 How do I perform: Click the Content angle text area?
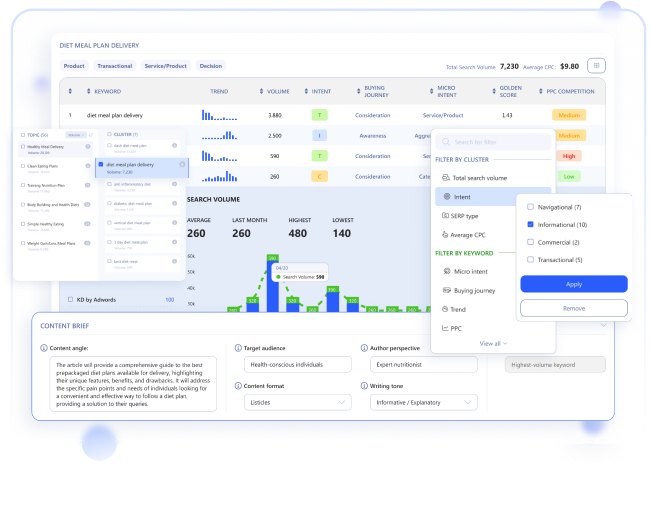tap(133, 384)
